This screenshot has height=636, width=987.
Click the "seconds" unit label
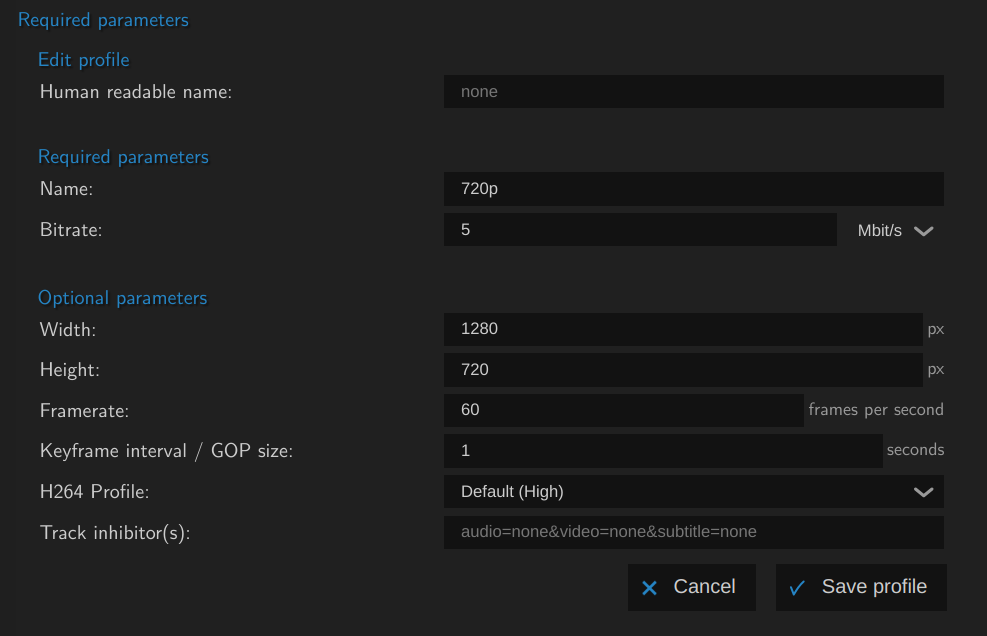coord(915,450)
